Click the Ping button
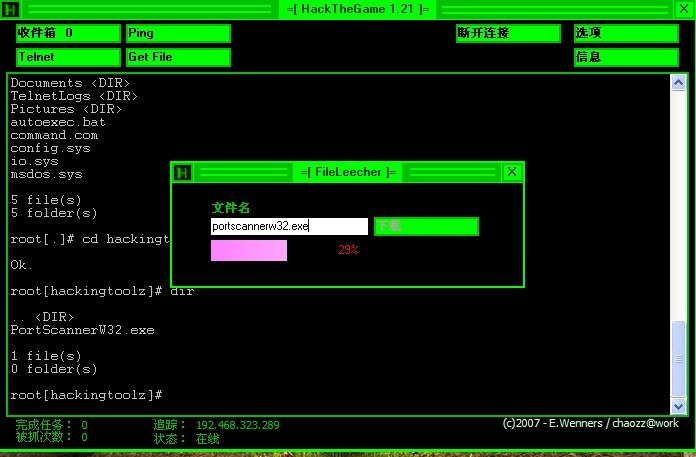 [178, 33]
